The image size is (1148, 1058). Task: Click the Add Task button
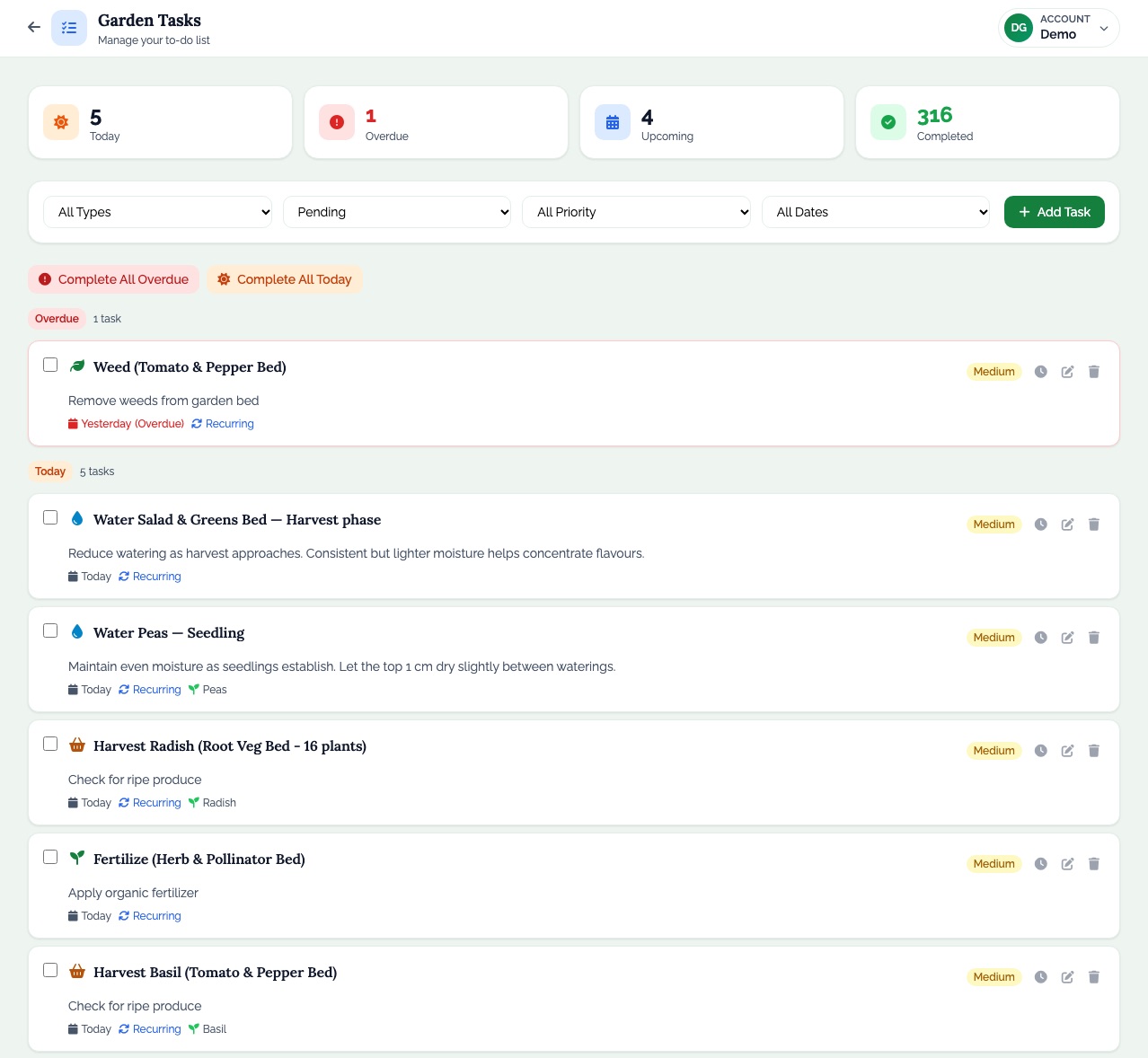tap(1055, 212)
